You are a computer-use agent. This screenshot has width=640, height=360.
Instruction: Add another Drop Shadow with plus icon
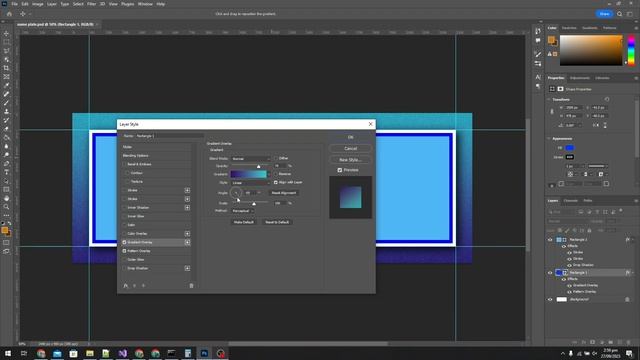187,268
